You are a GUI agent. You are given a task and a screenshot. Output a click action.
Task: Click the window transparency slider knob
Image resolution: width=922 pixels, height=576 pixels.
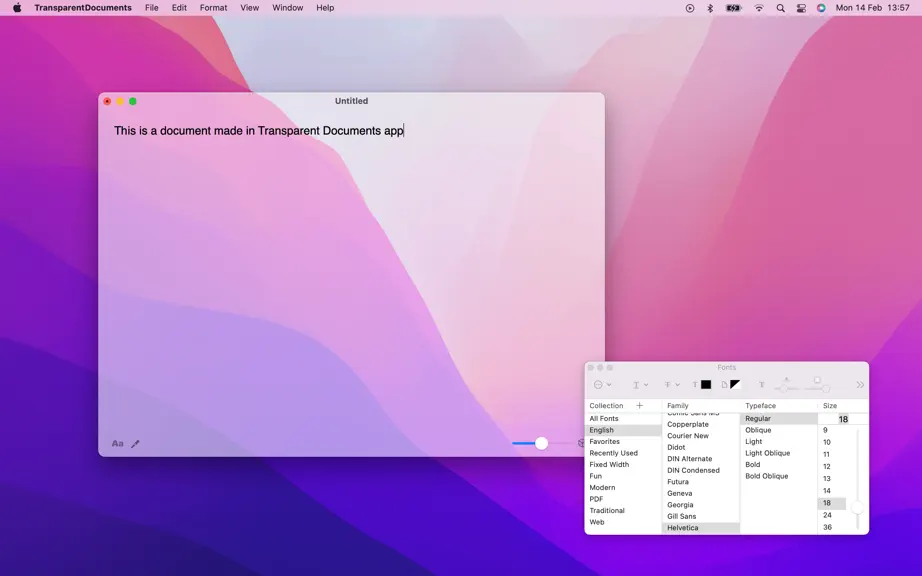542,443
